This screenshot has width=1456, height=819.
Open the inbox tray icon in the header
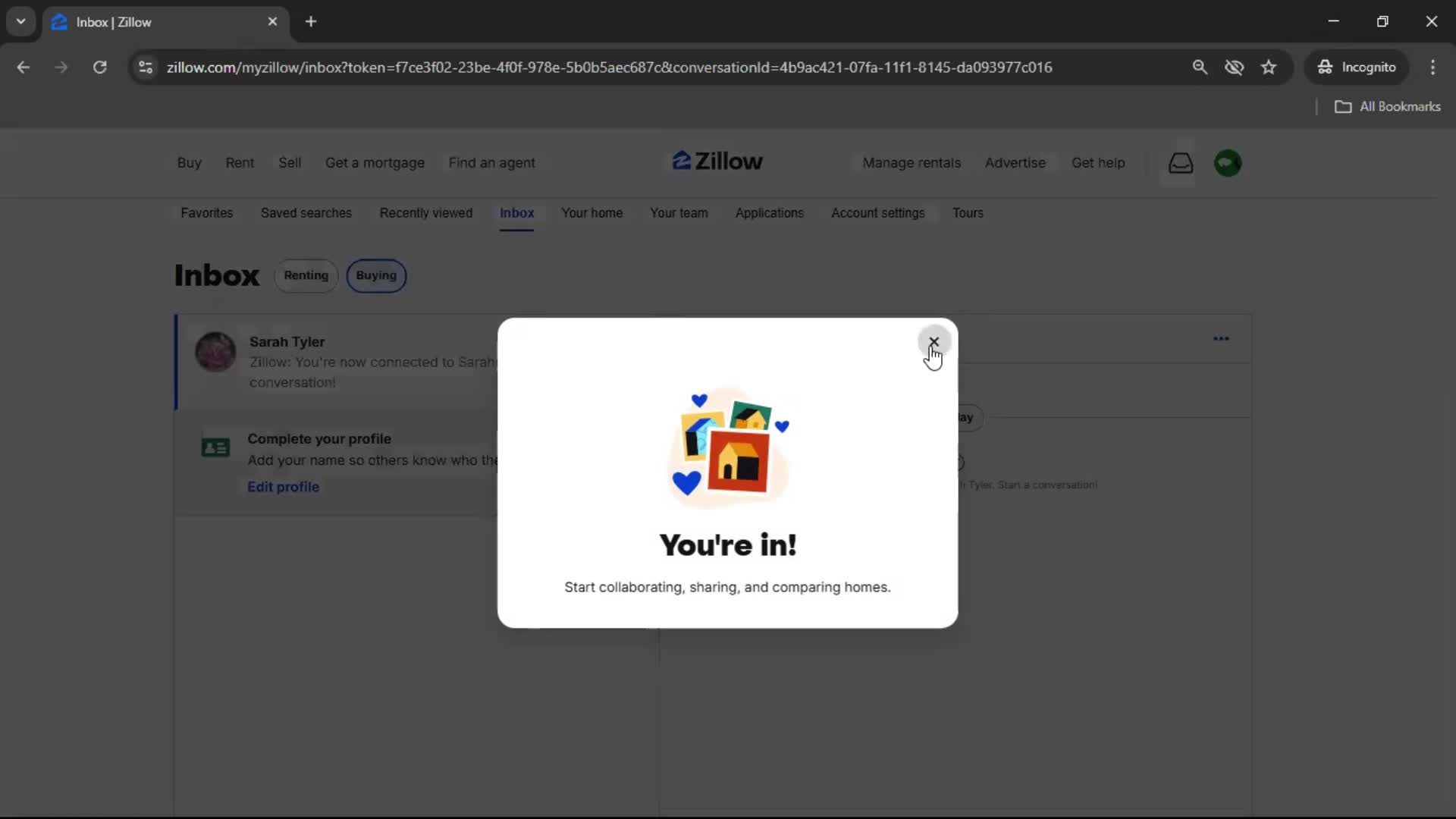tap(1181, 162)
